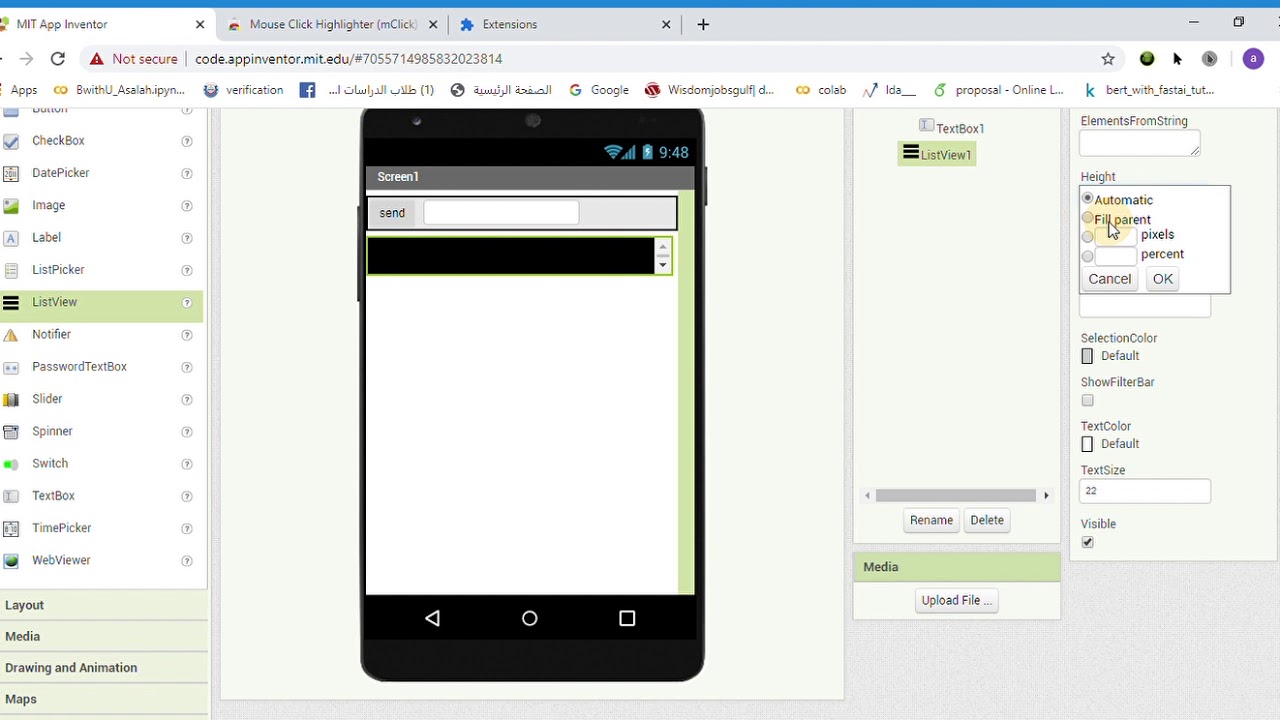1280x720 pixels.
Task: Bookmark this page with star icon
Action: (1108, 59)
